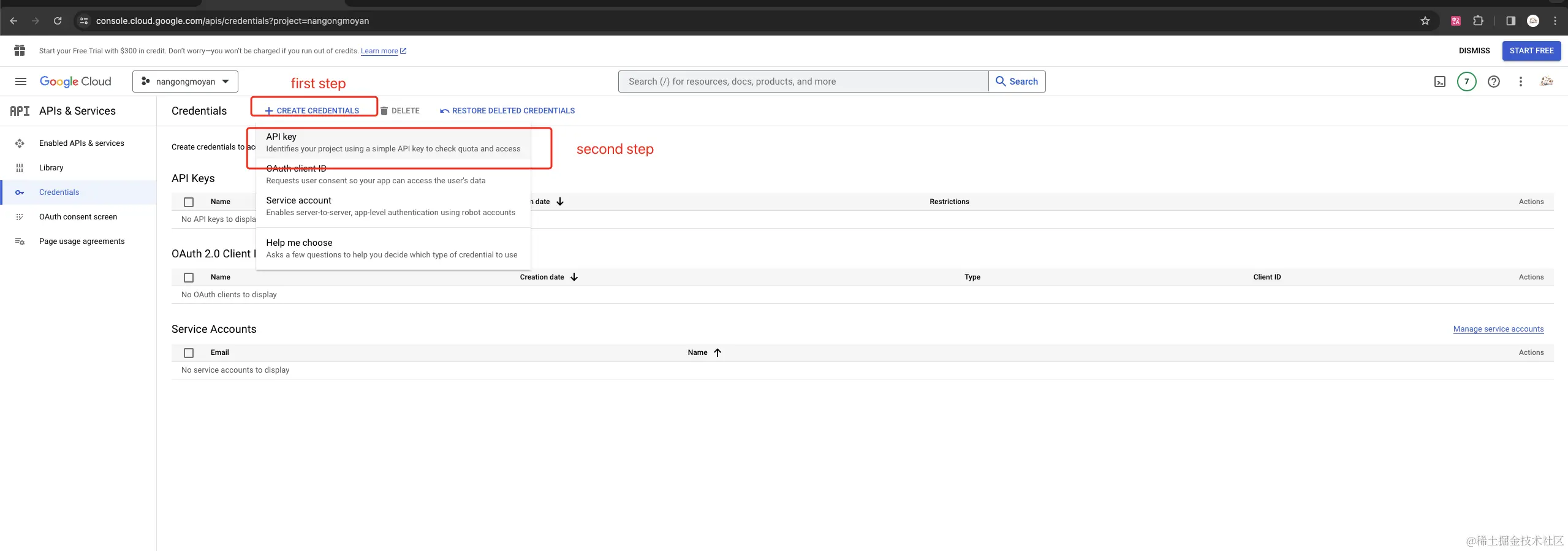Screen dimensions: 1568x551
Task: Click the site information icon in address bar
Action: (84, 21)
